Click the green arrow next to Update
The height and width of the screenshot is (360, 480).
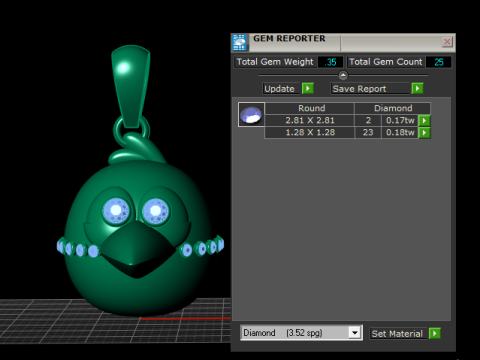308,88
